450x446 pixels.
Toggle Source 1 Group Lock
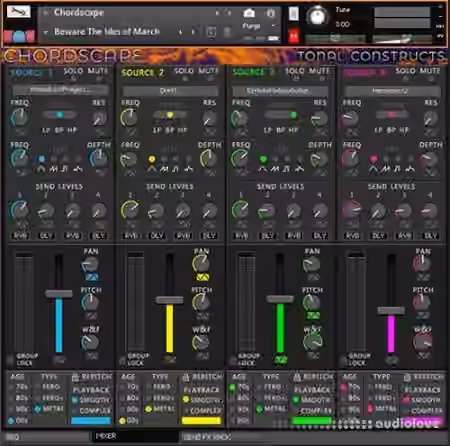(x=11, y=360)
